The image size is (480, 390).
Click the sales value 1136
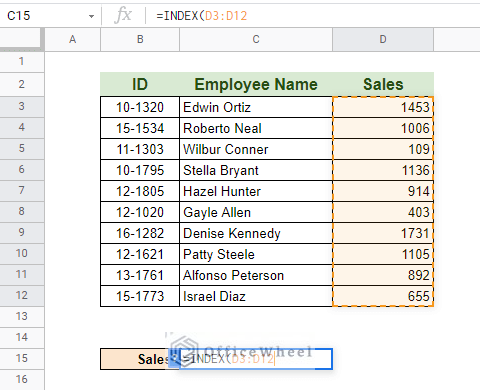[x=383, y=170]
